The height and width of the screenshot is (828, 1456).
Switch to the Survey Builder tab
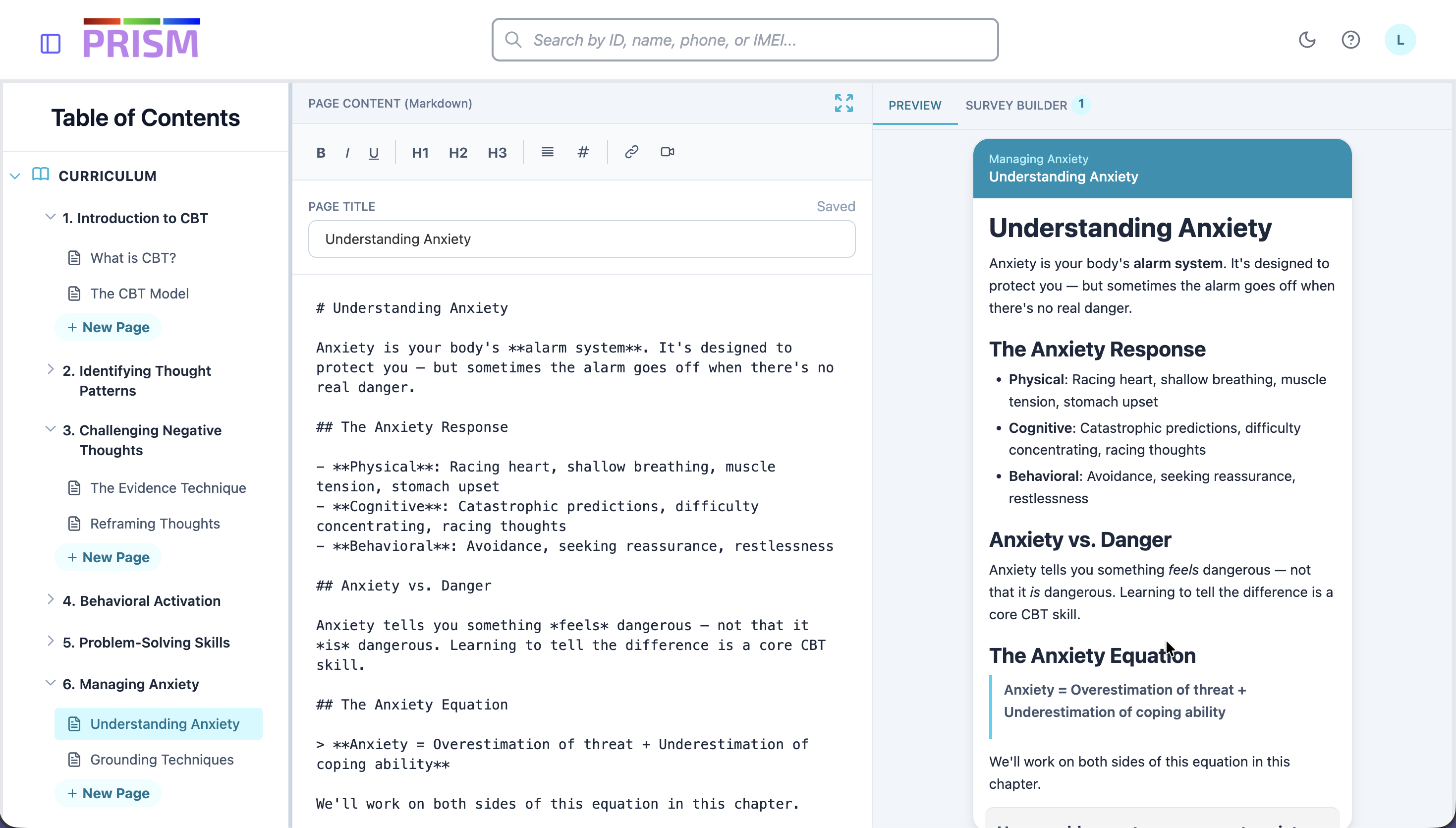coord(1016,105)
